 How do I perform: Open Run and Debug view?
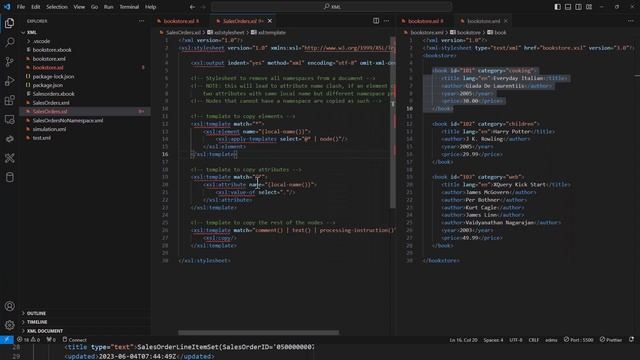tap(9, 81)
